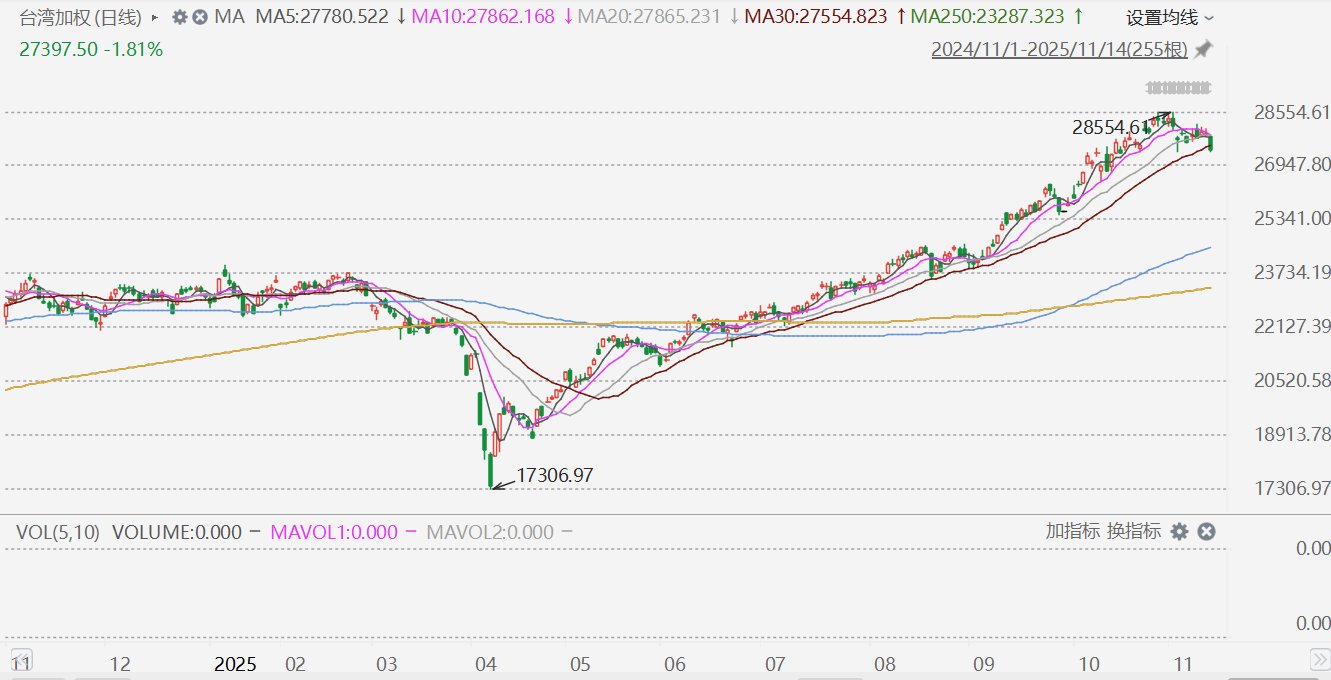Screen dimensions: 1331x680
Task: Click the 2024/11/1-2025/11/14 date range link
Action: tap(1059, 49)
